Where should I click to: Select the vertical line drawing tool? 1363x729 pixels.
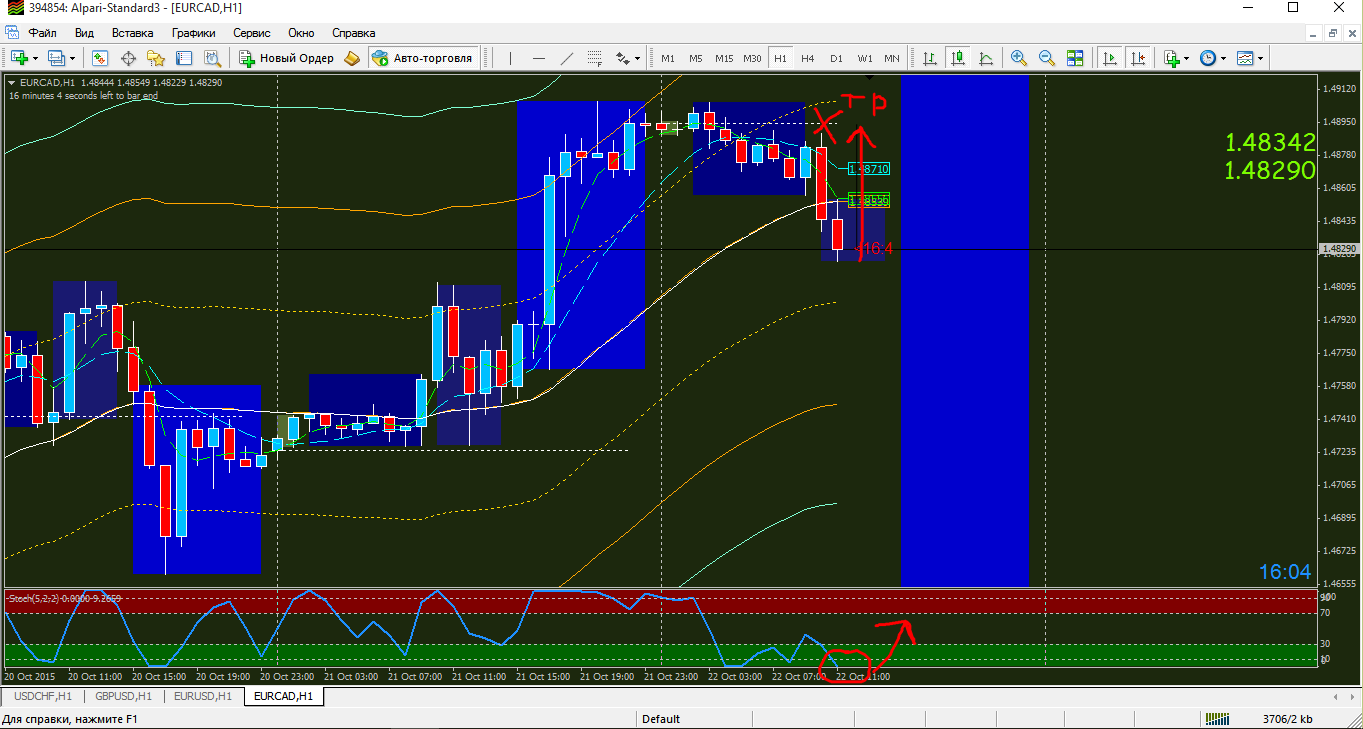coord(511,58)
